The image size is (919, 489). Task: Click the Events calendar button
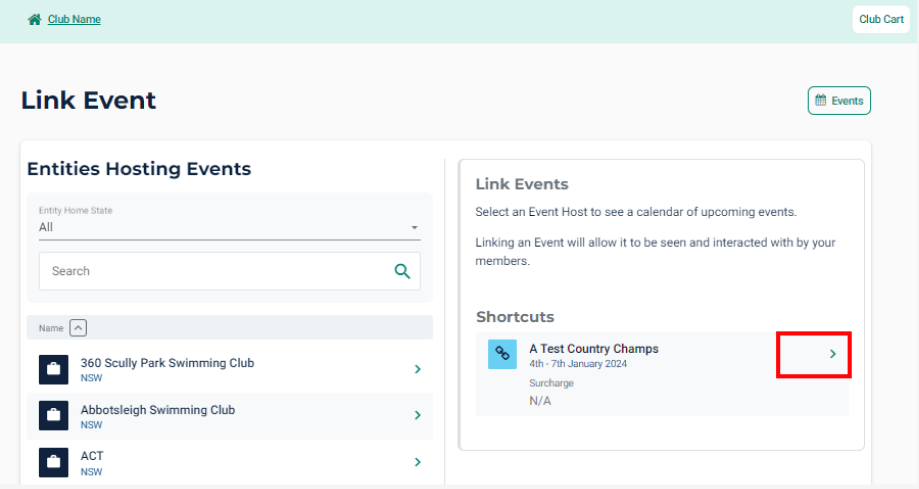point(839,101)
